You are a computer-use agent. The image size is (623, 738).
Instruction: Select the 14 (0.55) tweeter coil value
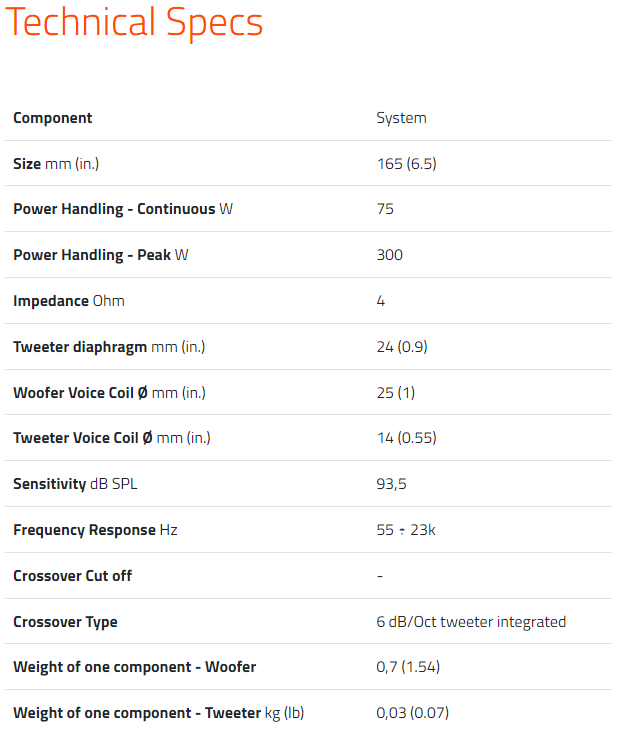coord(406,438)
